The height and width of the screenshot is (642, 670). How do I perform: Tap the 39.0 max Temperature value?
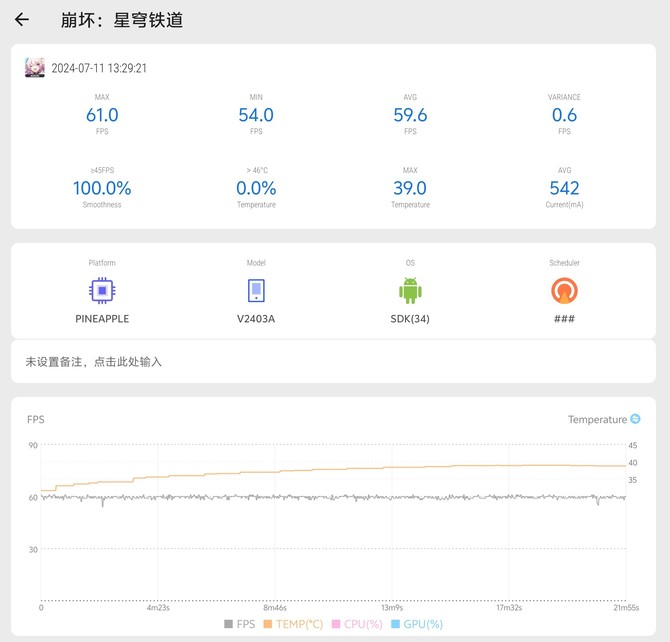pyautogui.click(x=410, y=188)
